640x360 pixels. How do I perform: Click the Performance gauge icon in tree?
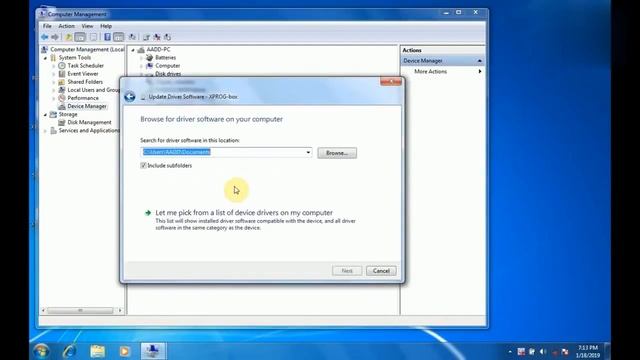(x=62, y=98)
